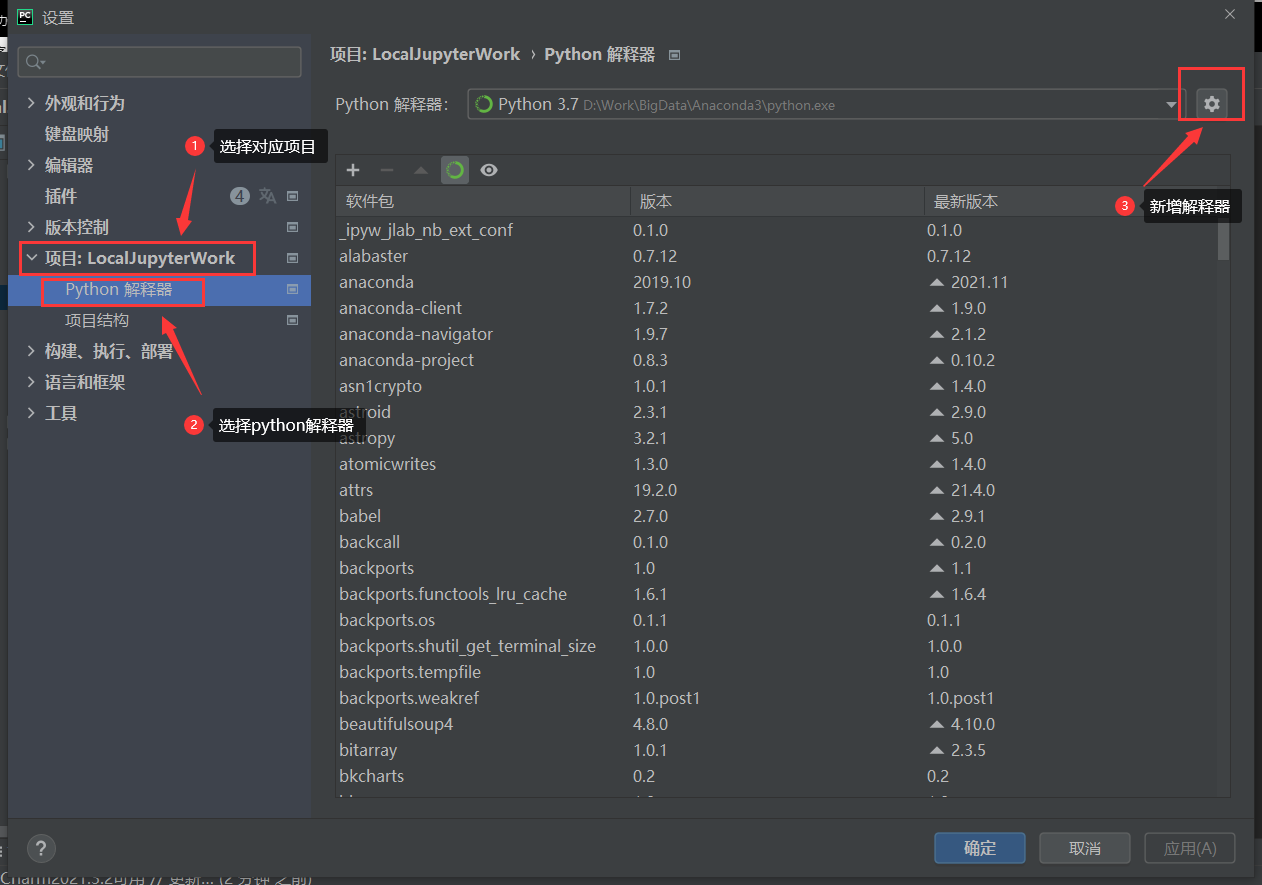Screen dimensions: 1262x885
Task: Select the babel package row
Action: (x=776, y=516)
